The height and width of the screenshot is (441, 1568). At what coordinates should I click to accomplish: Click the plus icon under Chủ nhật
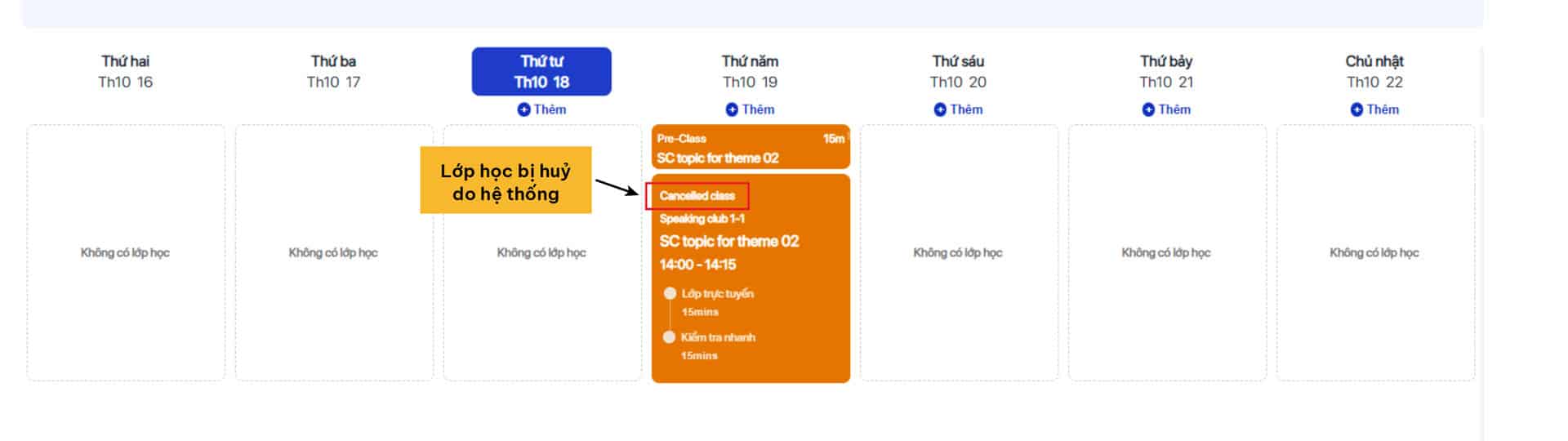click(x=1356, y=109)
